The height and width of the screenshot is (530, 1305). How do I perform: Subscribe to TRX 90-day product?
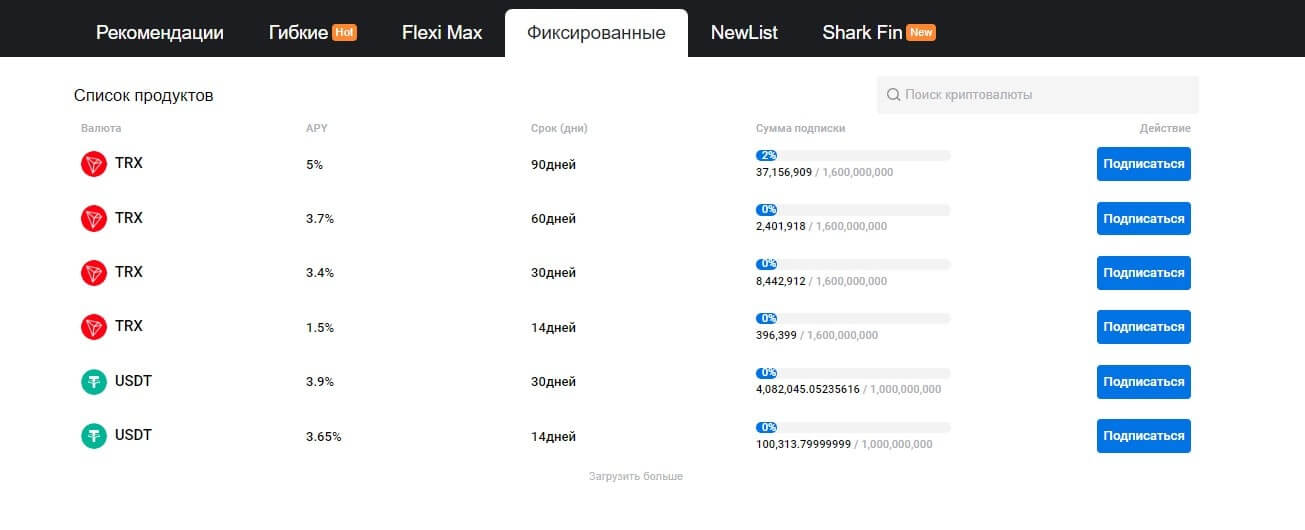click(x=1143, y=164)
